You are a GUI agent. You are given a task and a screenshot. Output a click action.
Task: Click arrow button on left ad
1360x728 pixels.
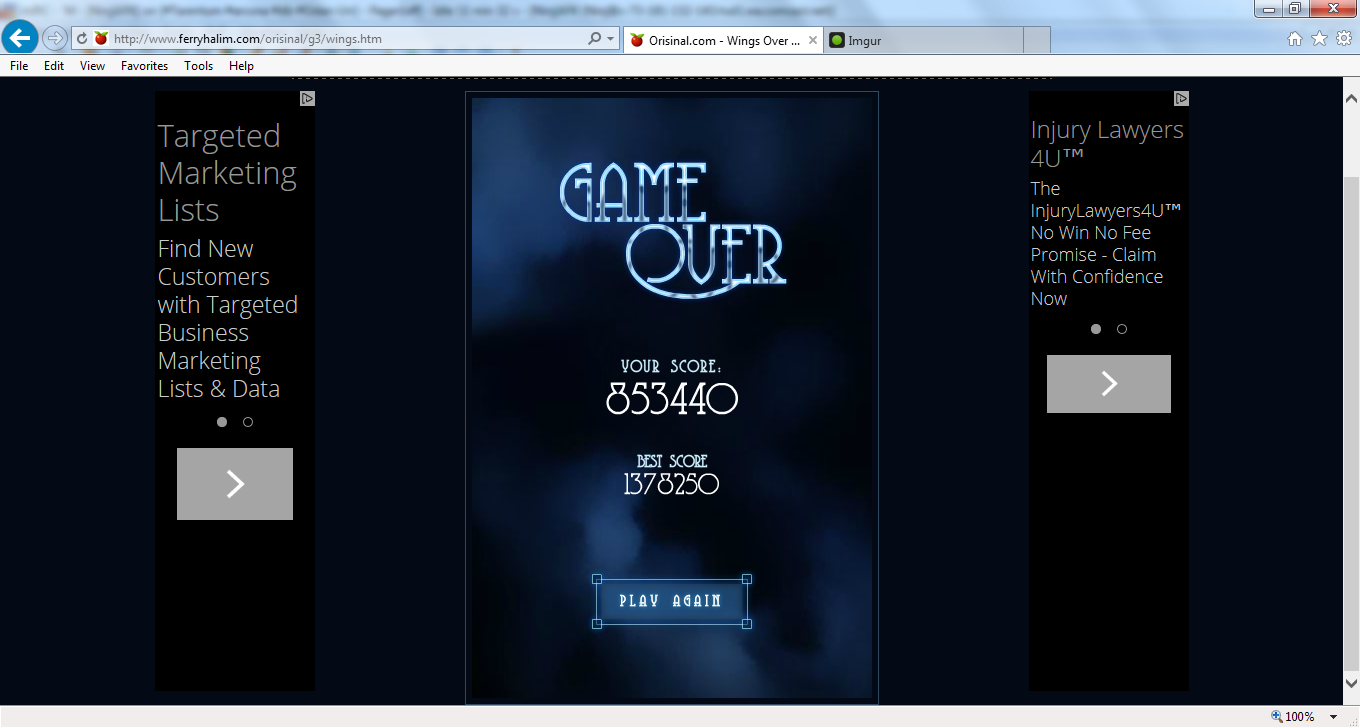[235, 484]
